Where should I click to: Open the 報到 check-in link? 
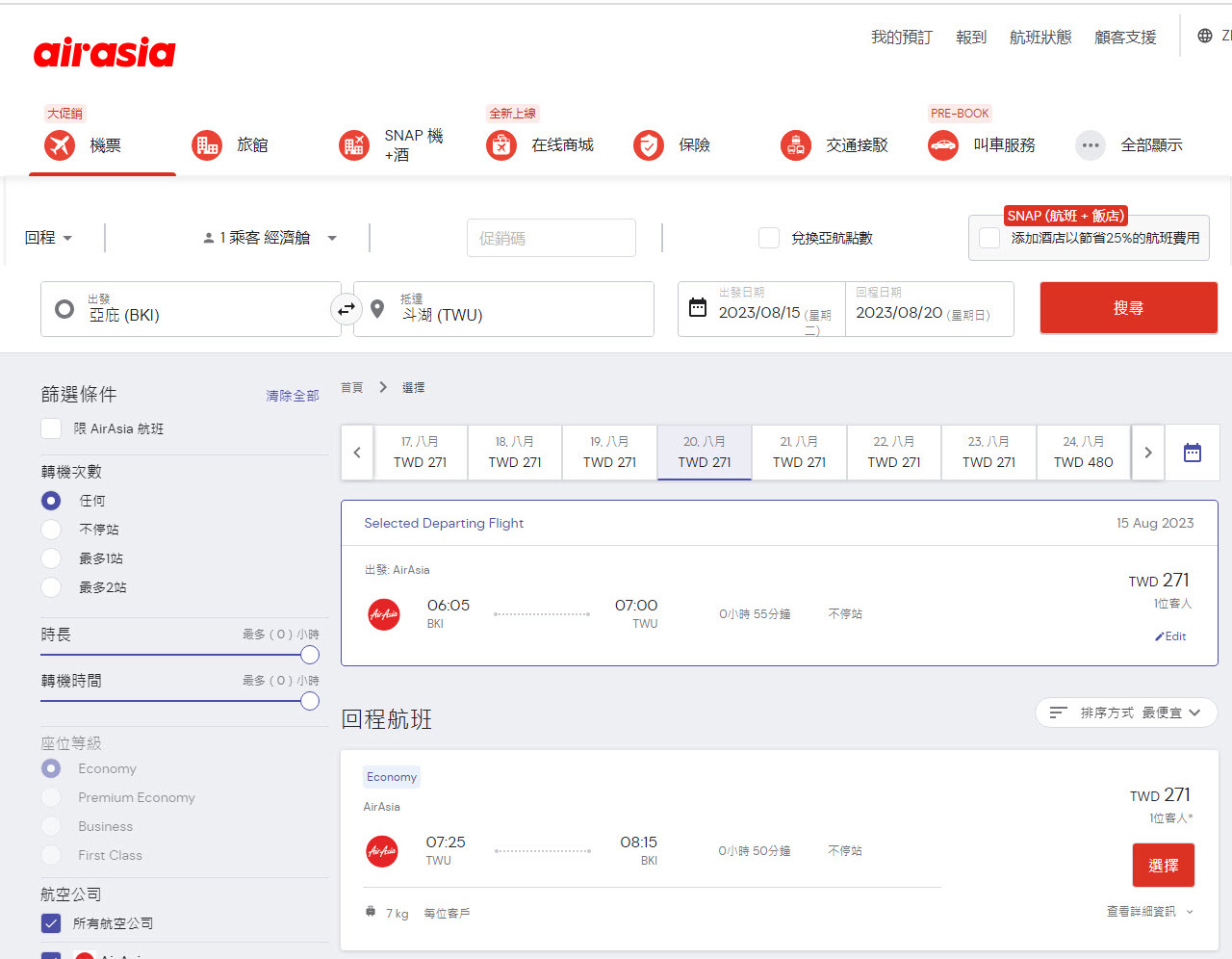tap(971, 37)
